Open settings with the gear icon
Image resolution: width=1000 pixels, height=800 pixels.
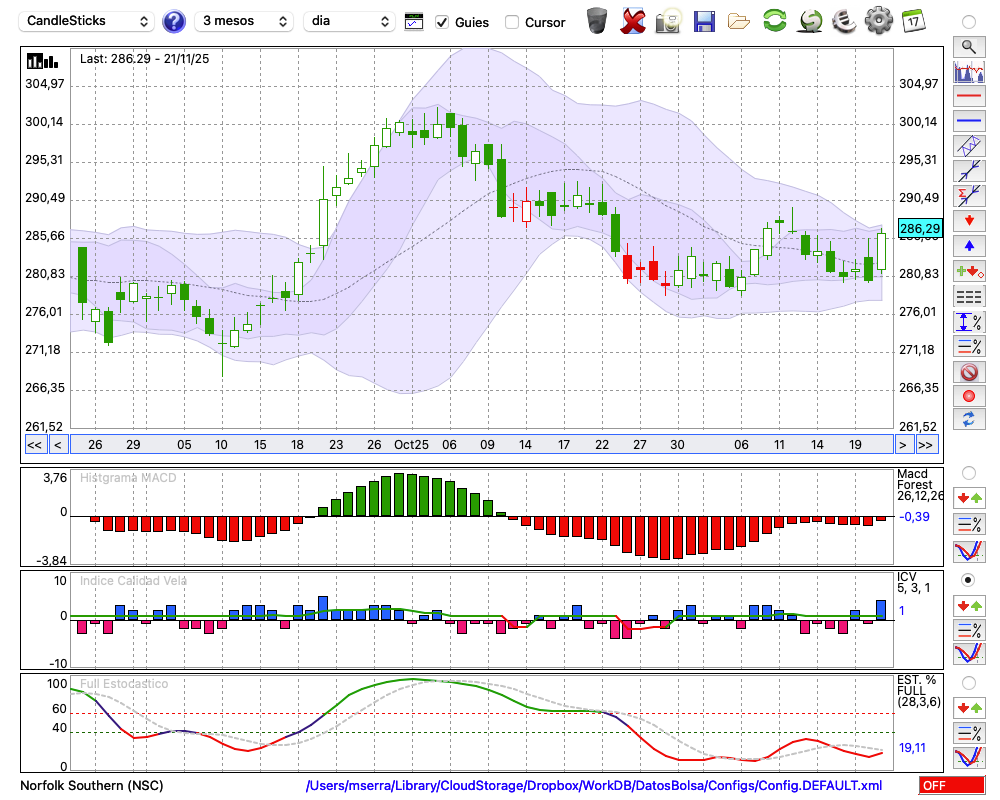tap(878, 21)
